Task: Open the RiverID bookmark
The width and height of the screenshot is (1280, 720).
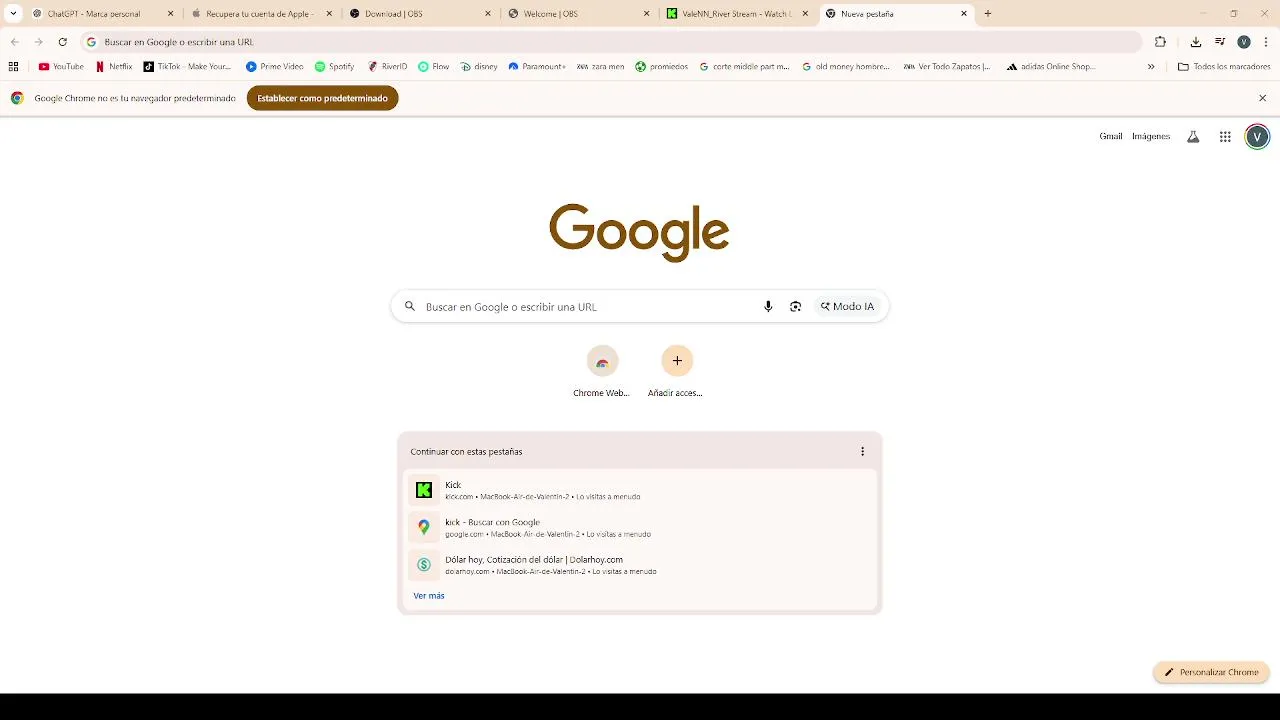Action: point(387,67)
